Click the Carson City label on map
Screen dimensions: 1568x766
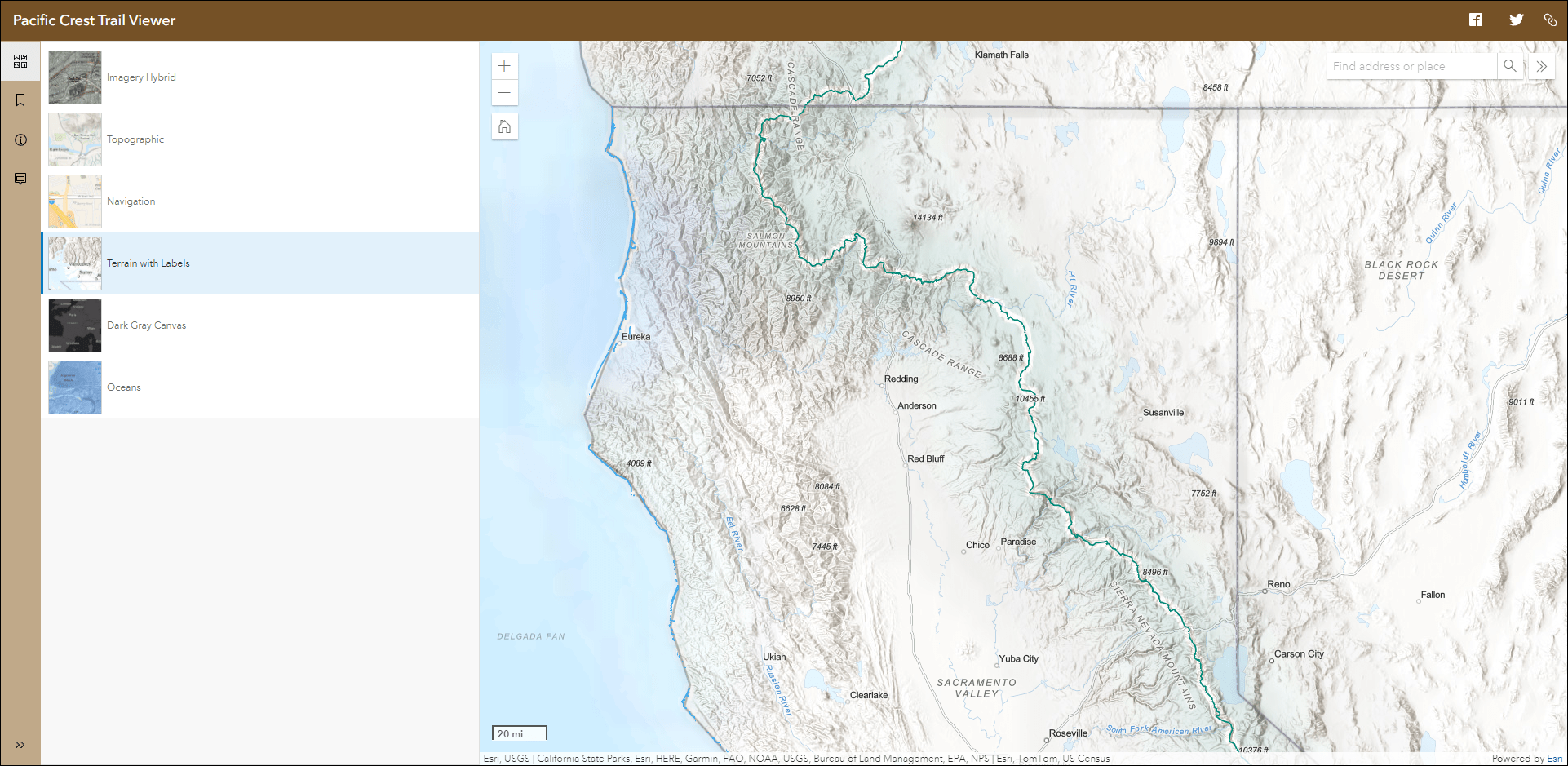(1299, 654)
